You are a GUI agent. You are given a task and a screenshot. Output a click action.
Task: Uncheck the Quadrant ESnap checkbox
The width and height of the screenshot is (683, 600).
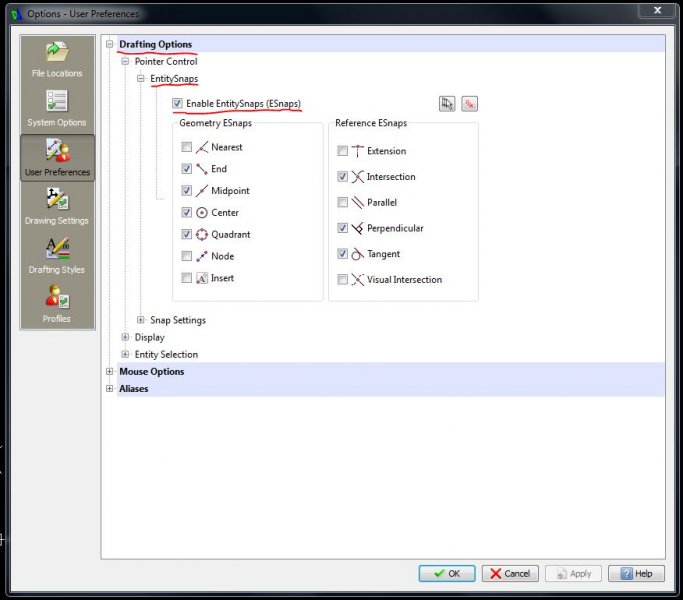coord(186,234)
